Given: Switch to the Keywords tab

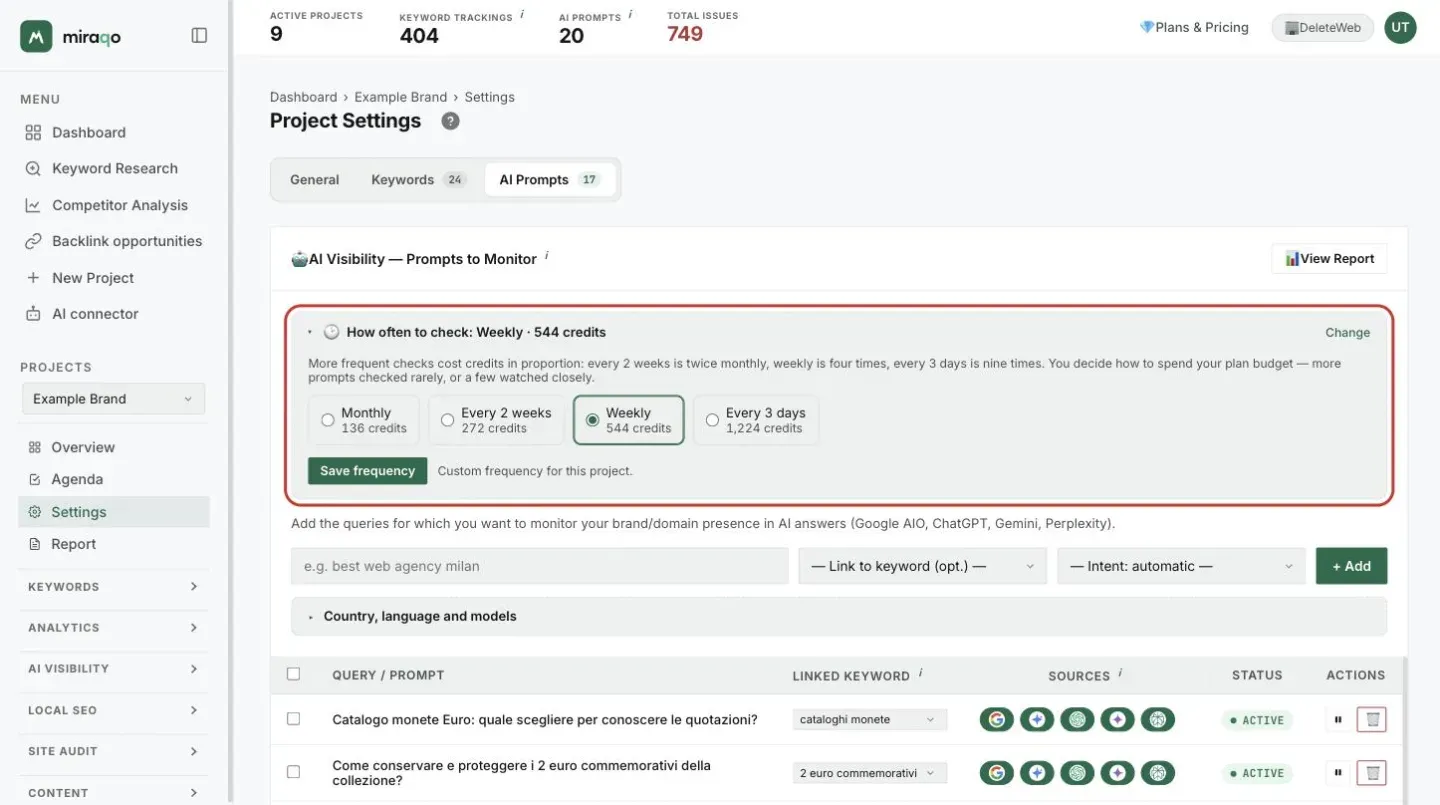Looking at the screenshot, I should click(x=418, y=180).
